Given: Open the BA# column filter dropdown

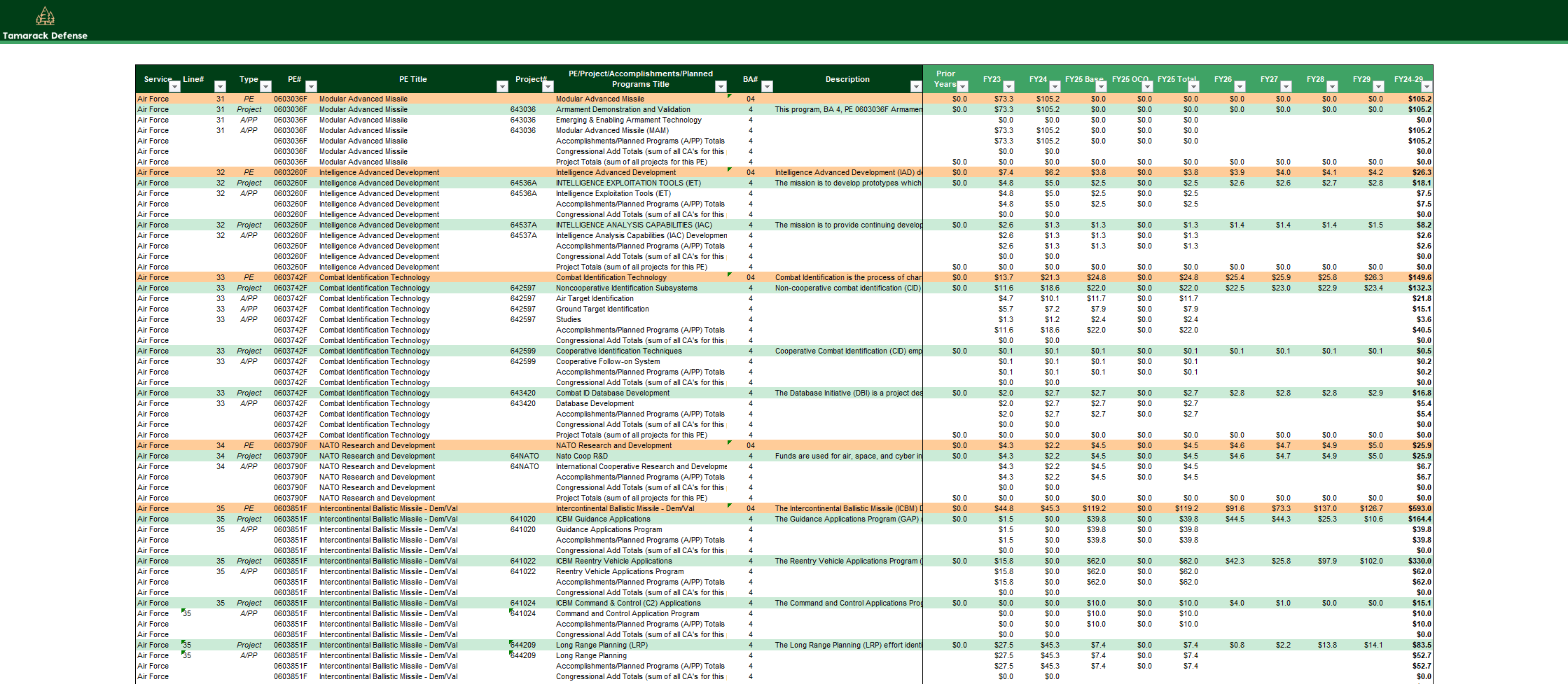Looking at the screenshot, I should click(767, 87).
